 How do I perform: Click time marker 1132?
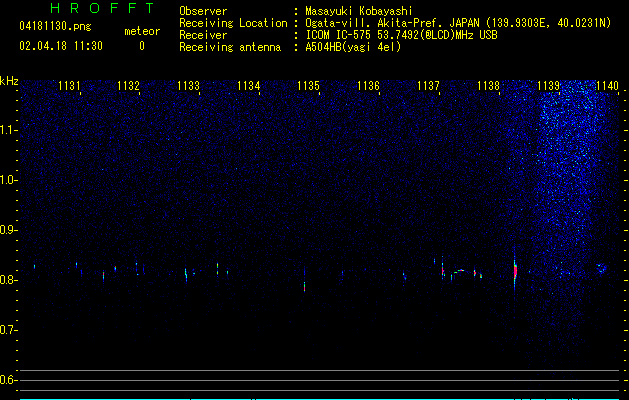(128, 86)
